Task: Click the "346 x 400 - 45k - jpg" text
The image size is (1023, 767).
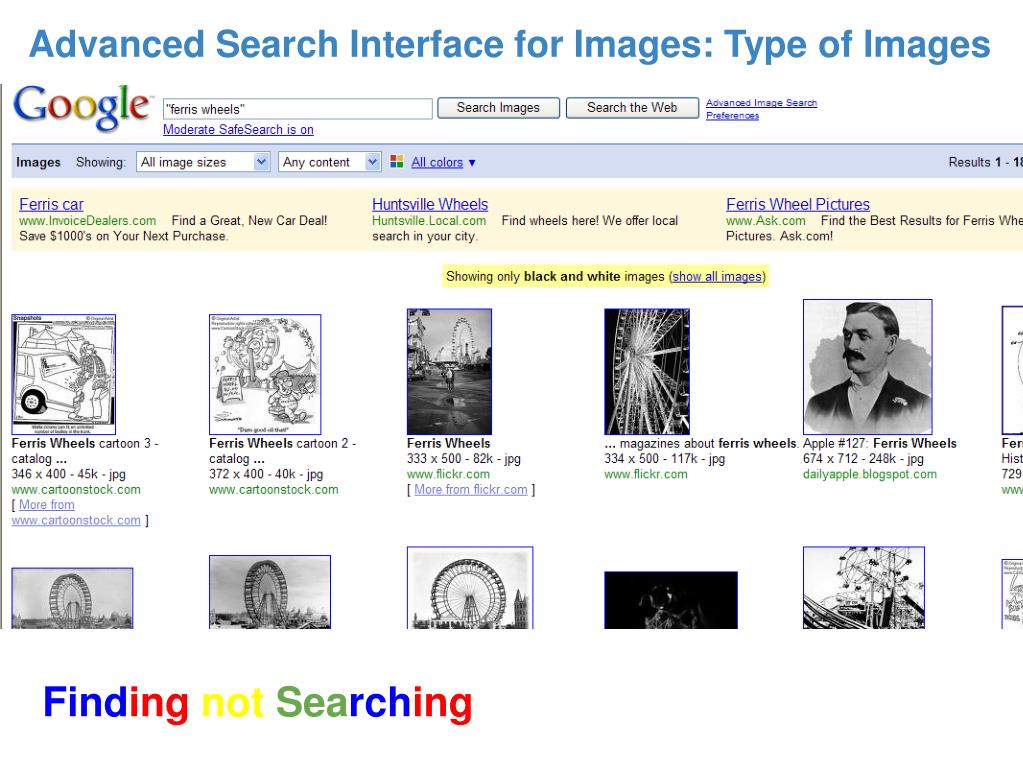Action: (69, 474)
